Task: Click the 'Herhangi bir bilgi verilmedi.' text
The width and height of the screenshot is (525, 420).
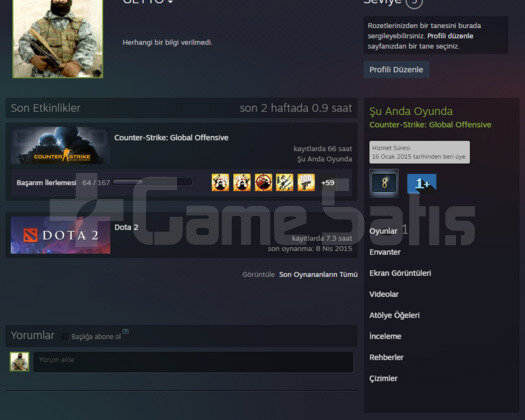Action: point(167,43)
